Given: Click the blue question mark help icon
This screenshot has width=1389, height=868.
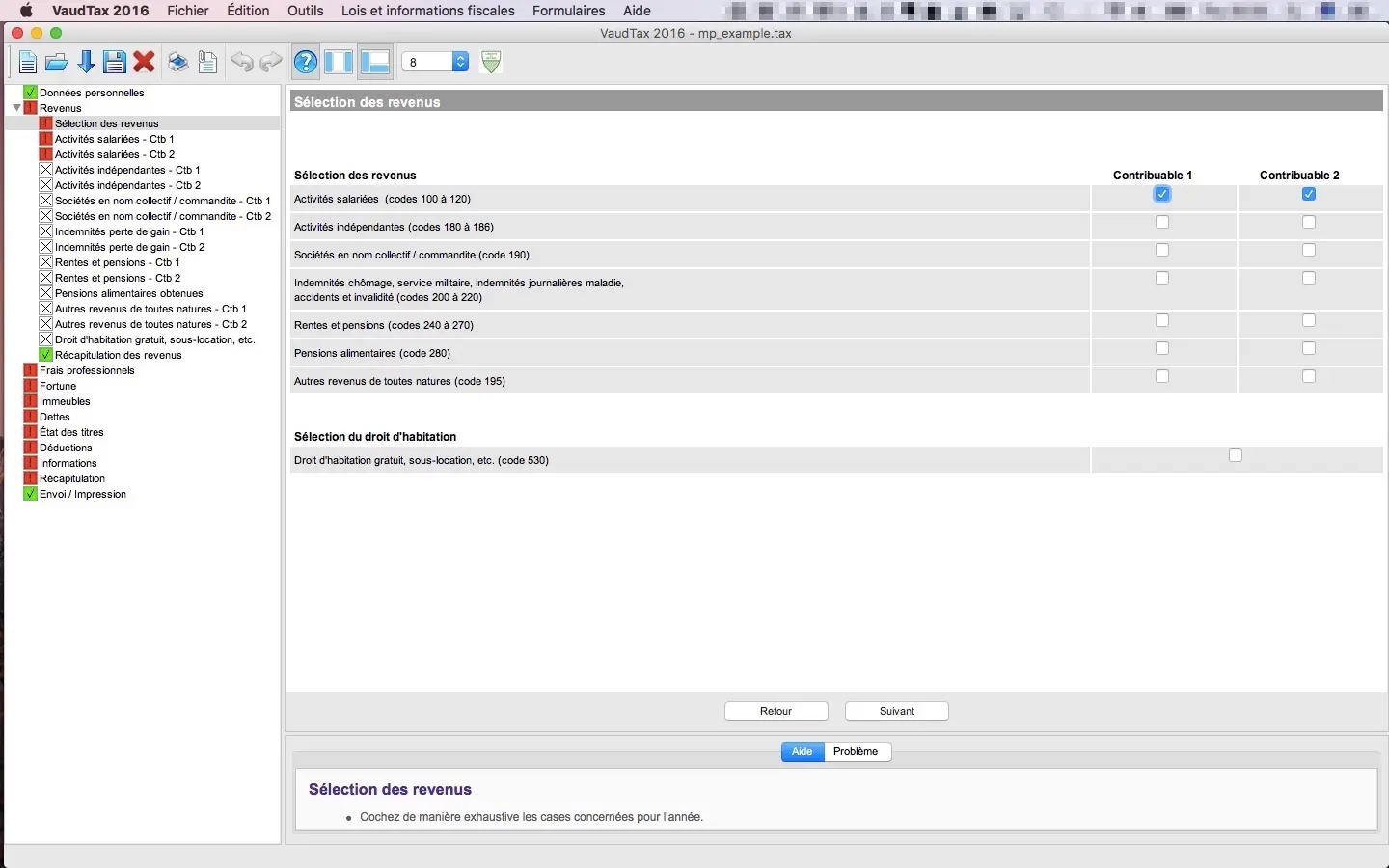Looking at the screenshot, I should pos(306,63).
